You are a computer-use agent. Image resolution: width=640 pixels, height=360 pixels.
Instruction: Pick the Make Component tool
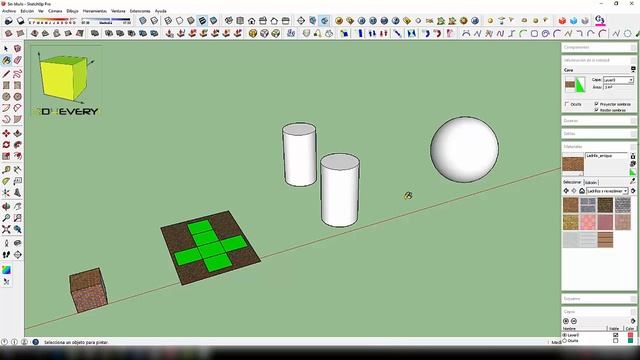click(x=17, y=49)
